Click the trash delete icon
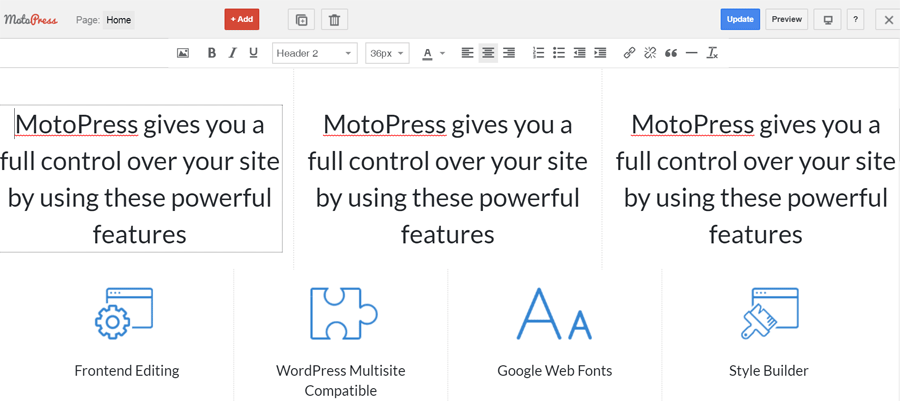 coord(335,19)
